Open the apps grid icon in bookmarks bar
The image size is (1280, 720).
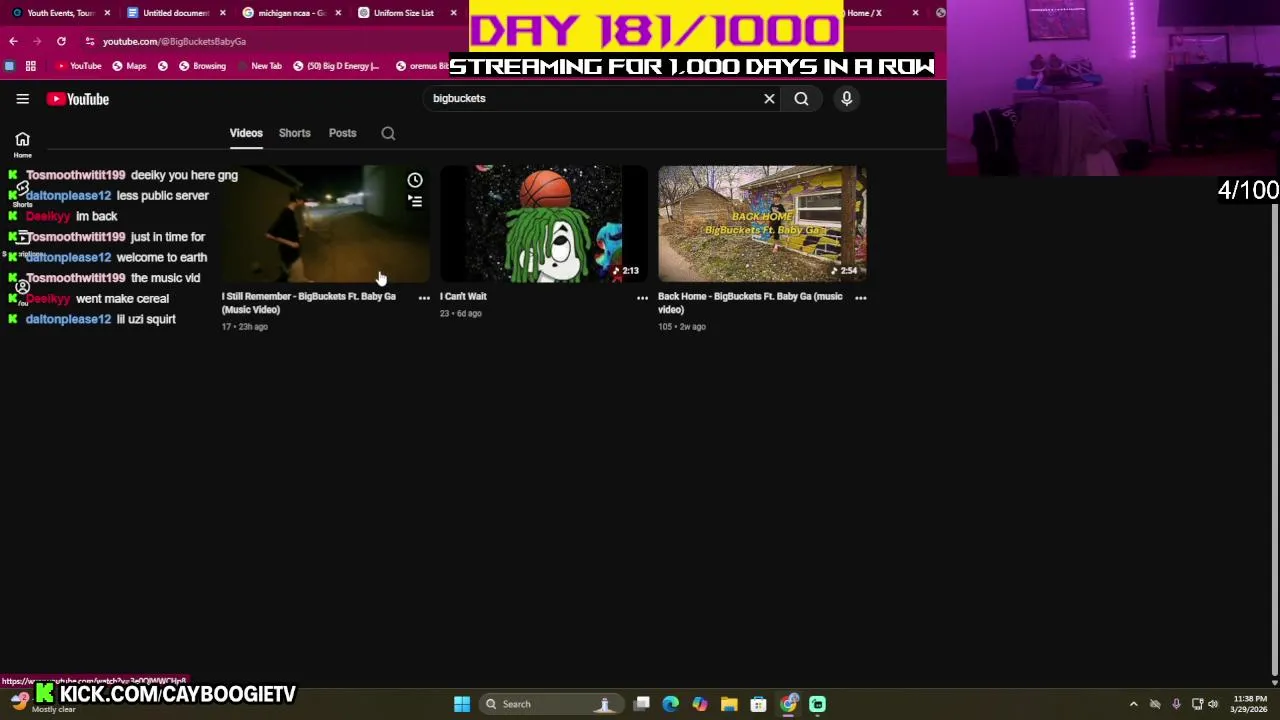tap(31, 66)
